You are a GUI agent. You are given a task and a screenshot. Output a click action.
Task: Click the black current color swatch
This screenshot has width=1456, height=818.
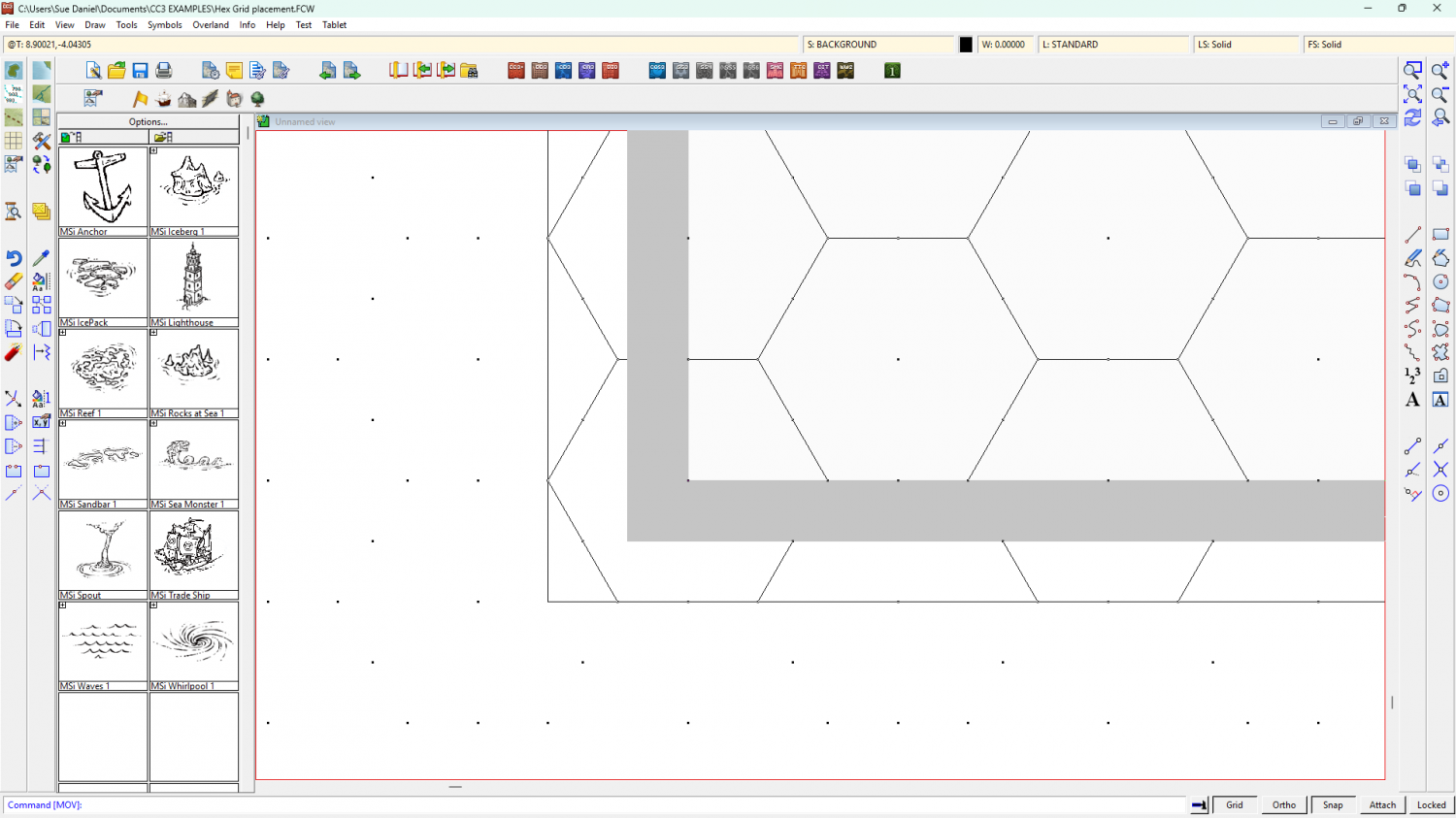click(x=966, y=45)
